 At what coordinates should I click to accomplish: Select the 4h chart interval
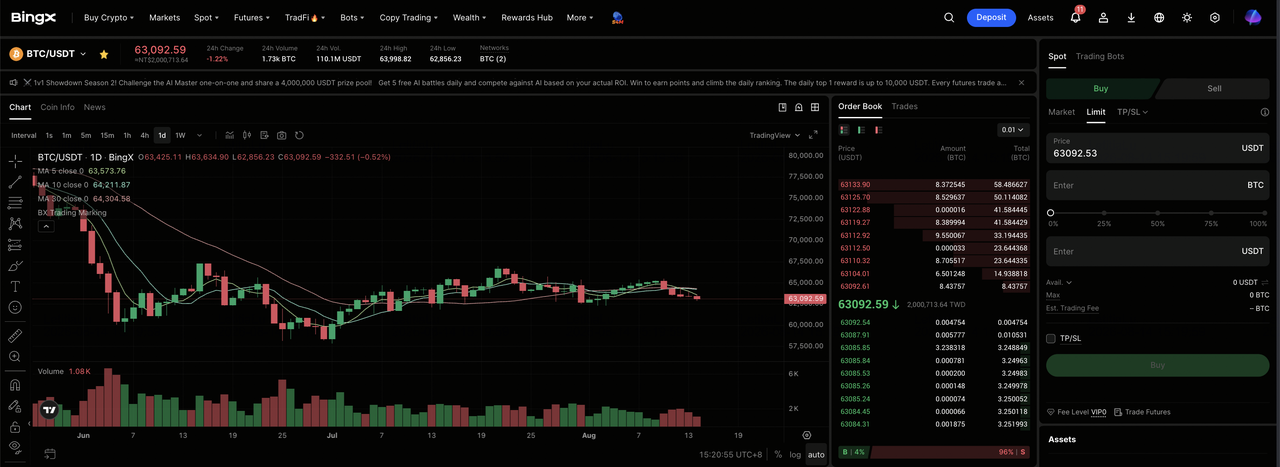[144, 135]
